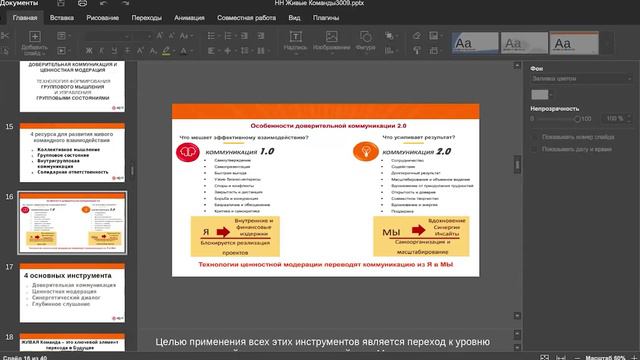Apply subscript formatting
Viewport: 640px width, 360px height.
click(x=153, y=51)
